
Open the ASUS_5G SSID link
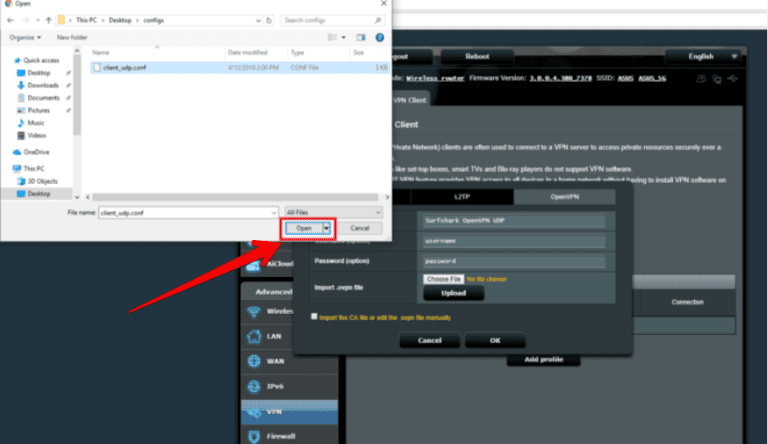652,78
